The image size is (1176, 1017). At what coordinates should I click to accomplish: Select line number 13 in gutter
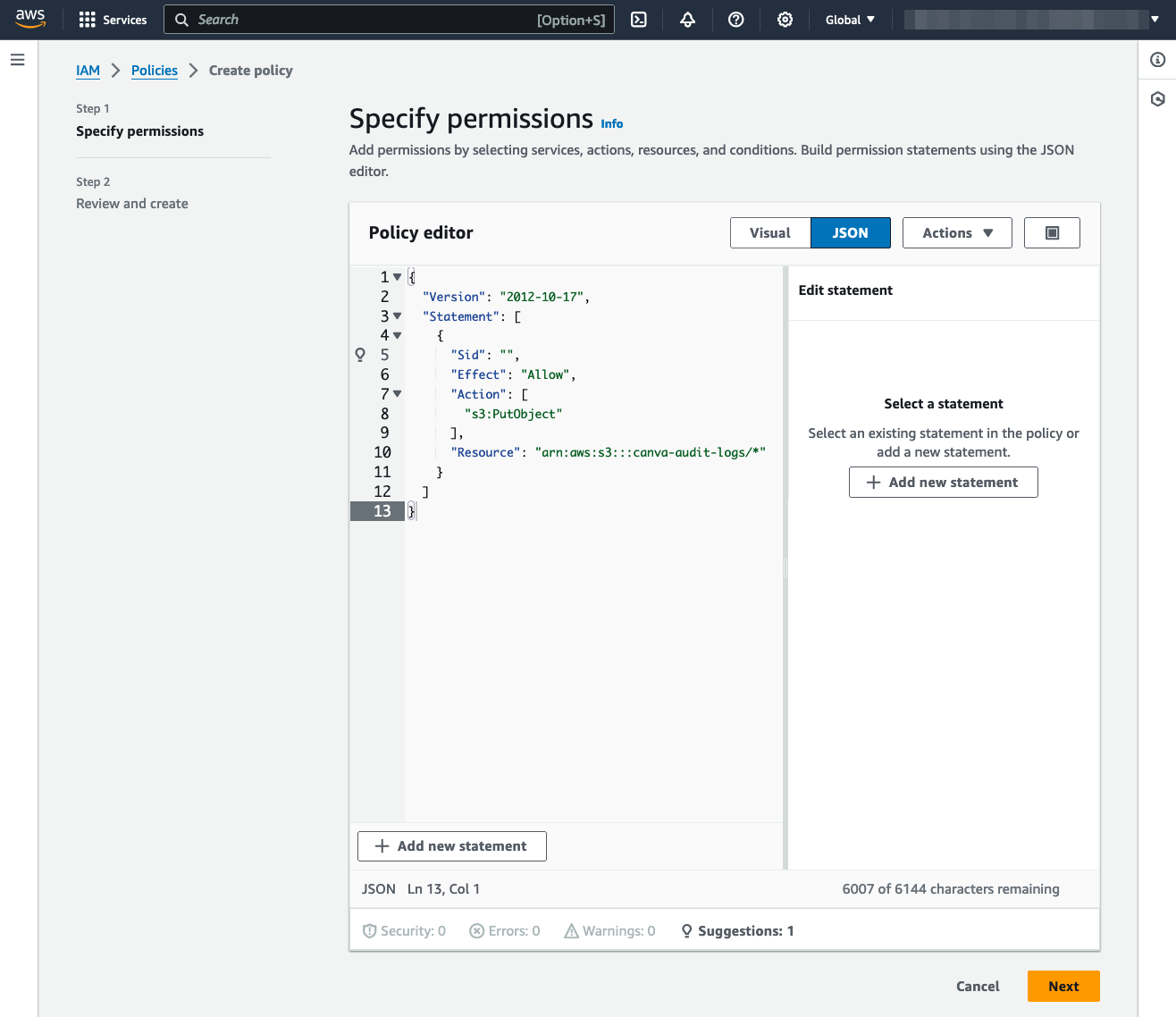coord(382,511)
